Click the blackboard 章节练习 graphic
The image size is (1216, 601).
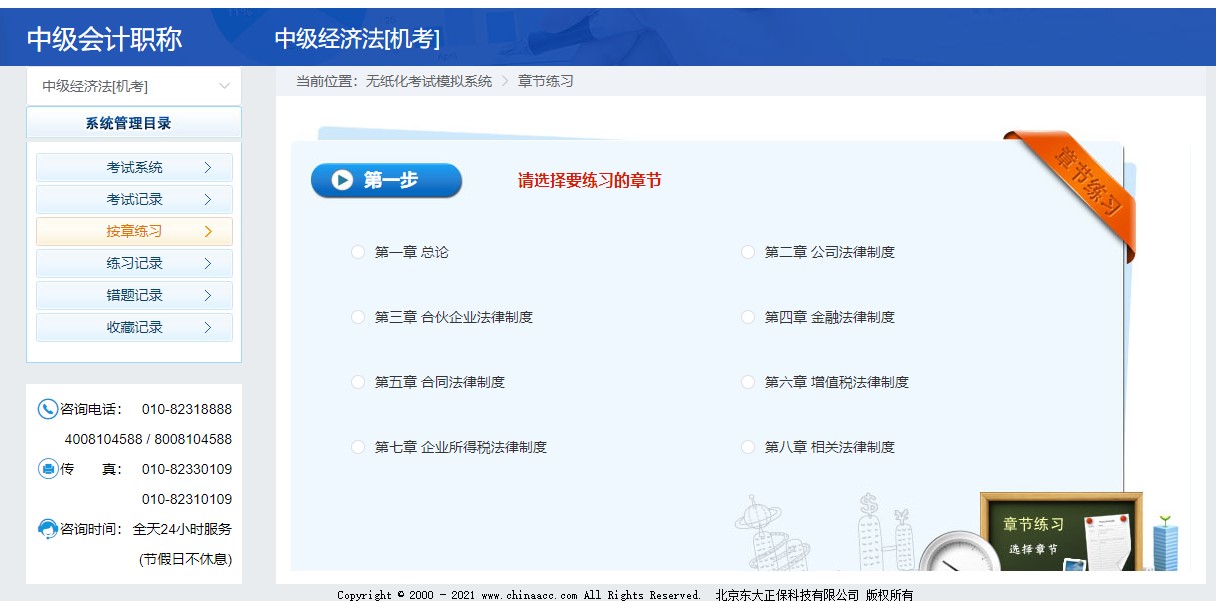[x=1060, y=530]
